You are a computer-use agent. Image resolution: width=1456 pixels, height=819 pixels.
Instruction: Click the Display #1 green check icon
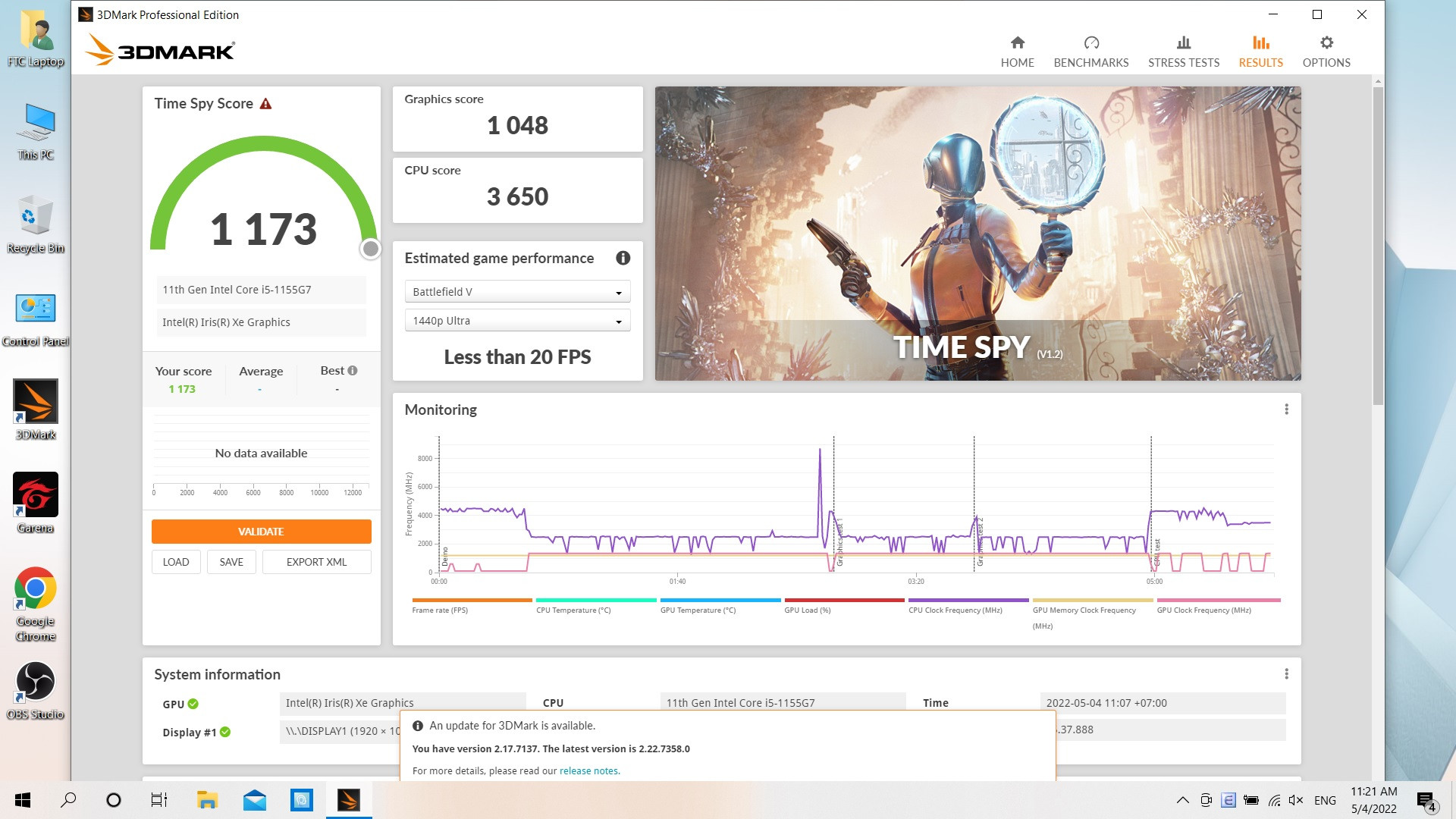coord(225,732)
